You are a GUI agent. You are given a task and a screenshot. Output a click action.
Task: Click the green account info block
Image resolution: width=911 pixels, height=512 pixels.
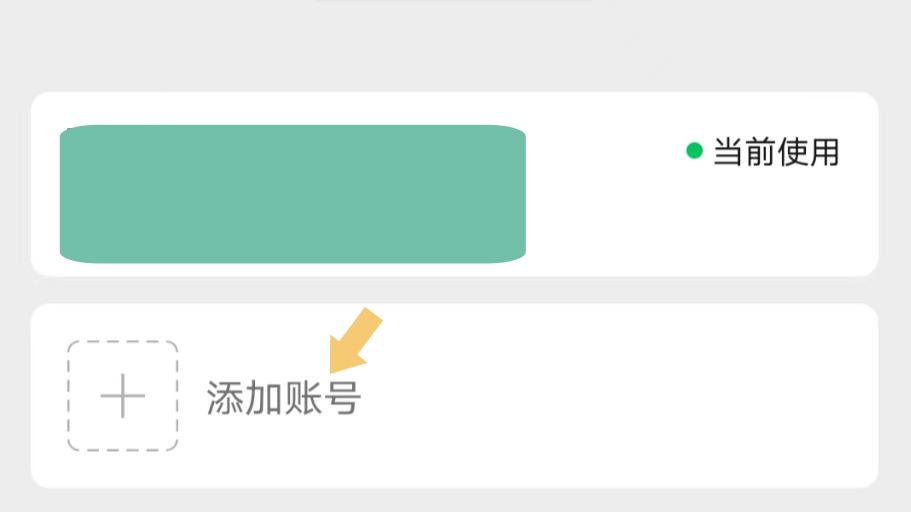pyautogui.click(x=292, y=194)
